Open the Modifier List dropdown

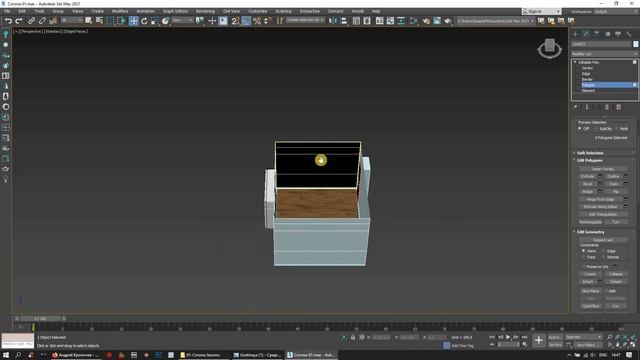click(x=604, y=54)
